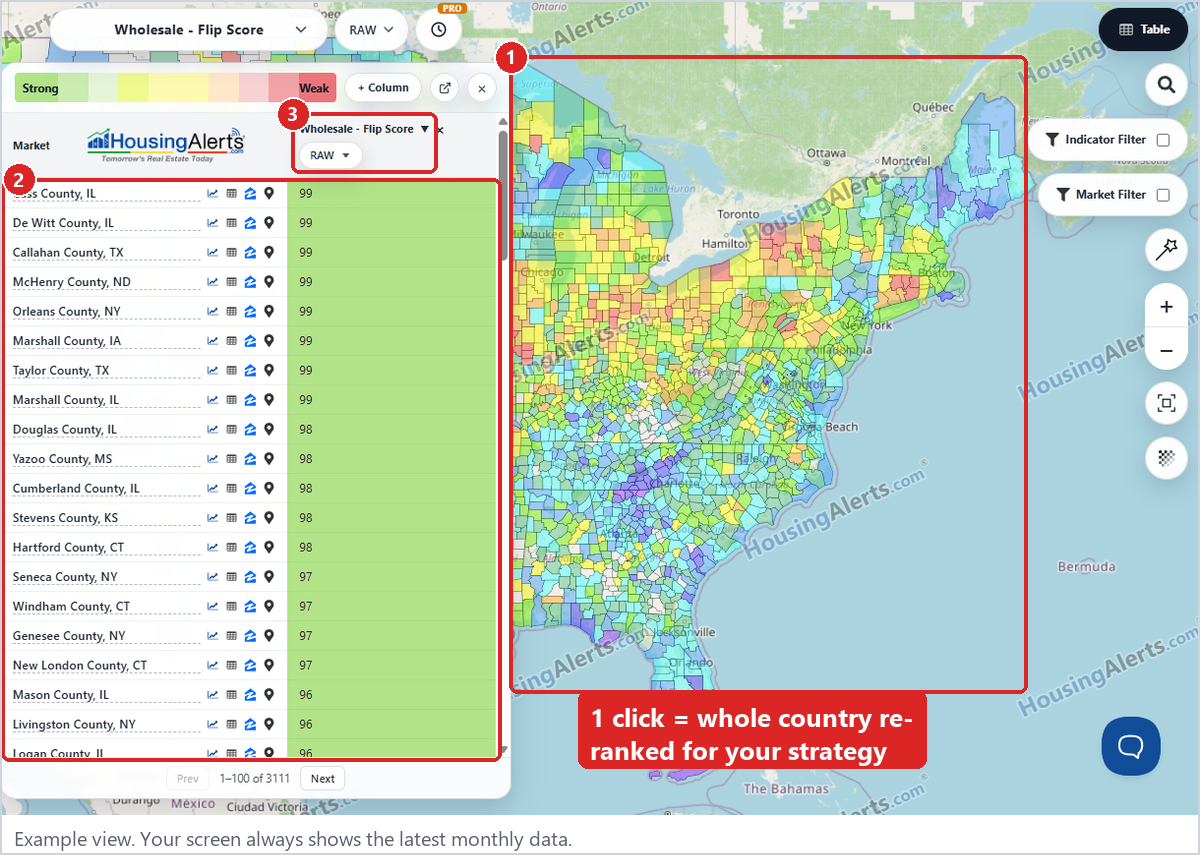Click the '1–100 of 3111' page count
Image resolution: width=1200 pixels, height=855 pixels.
click(x=255, y=778)
